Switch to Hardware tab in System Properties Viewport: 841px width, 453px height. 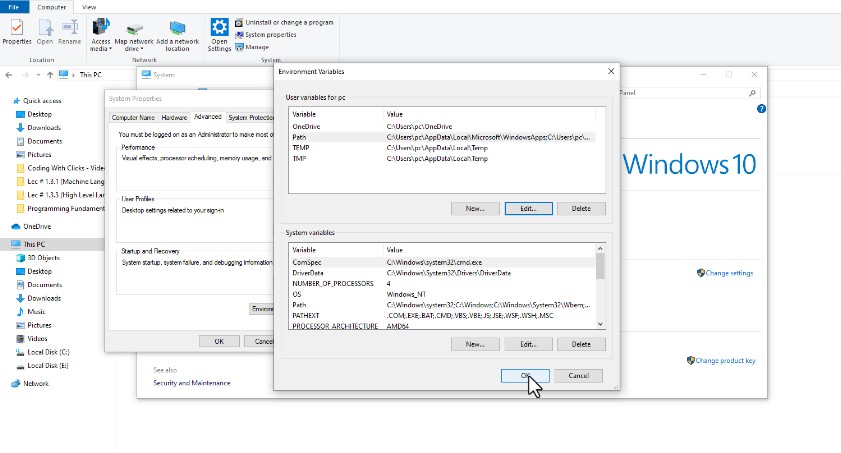174,117
